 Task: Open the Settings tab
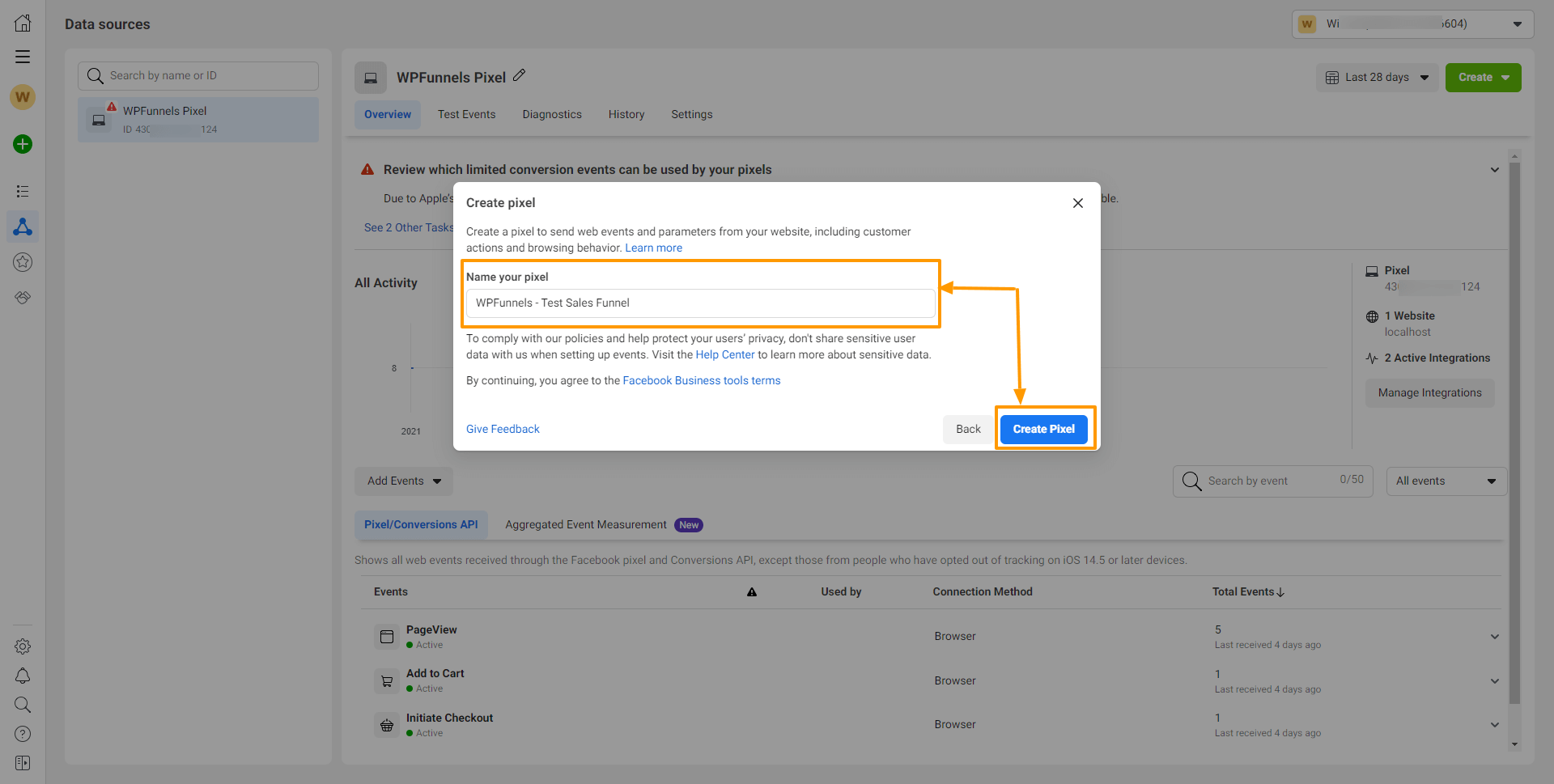coord(692,115)
